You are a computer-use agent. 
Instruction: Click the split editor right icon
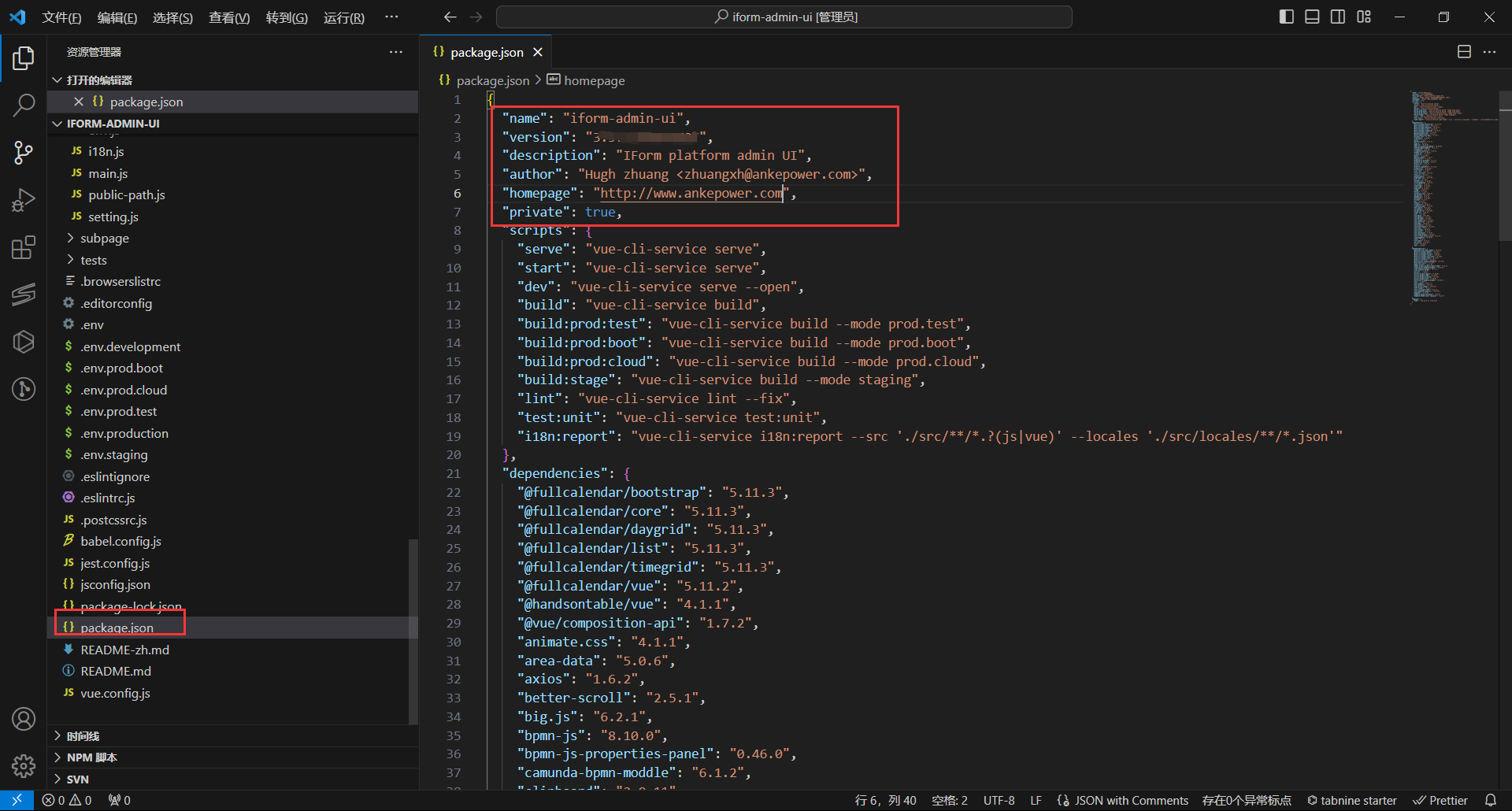point(1464,52)
